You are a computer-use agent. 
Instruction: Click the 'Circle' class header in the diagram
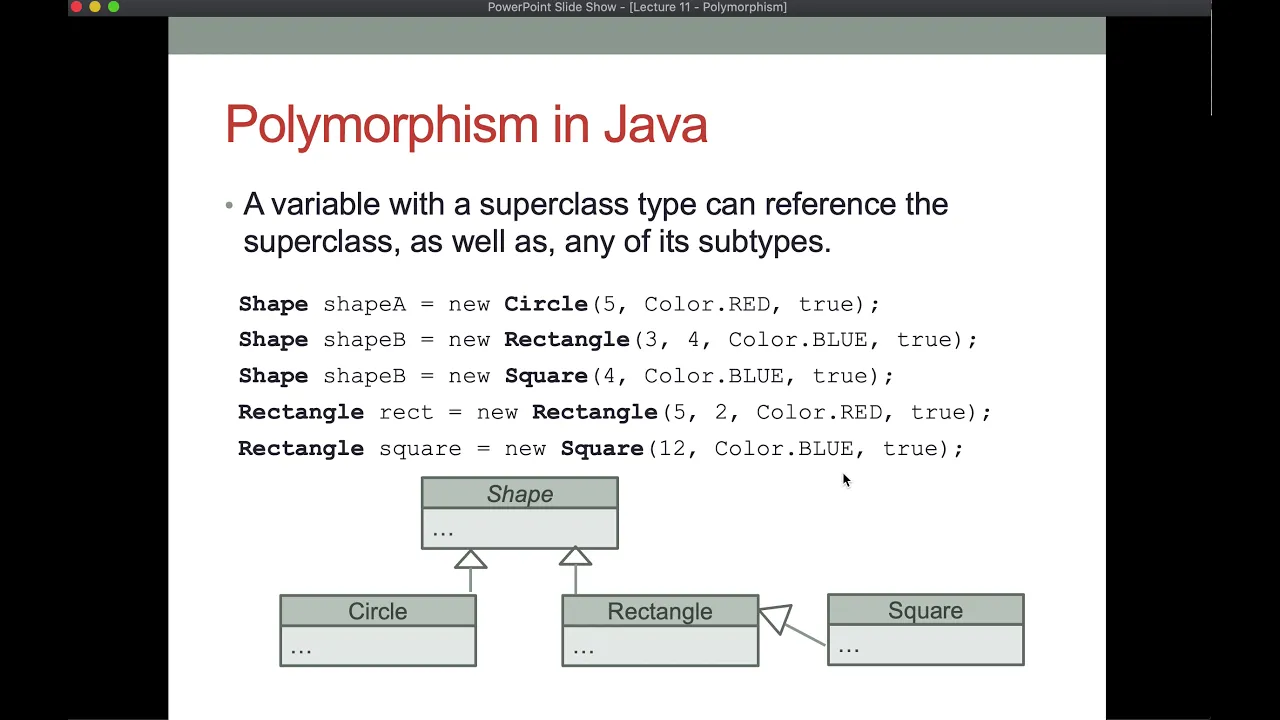tap(378, 611)
